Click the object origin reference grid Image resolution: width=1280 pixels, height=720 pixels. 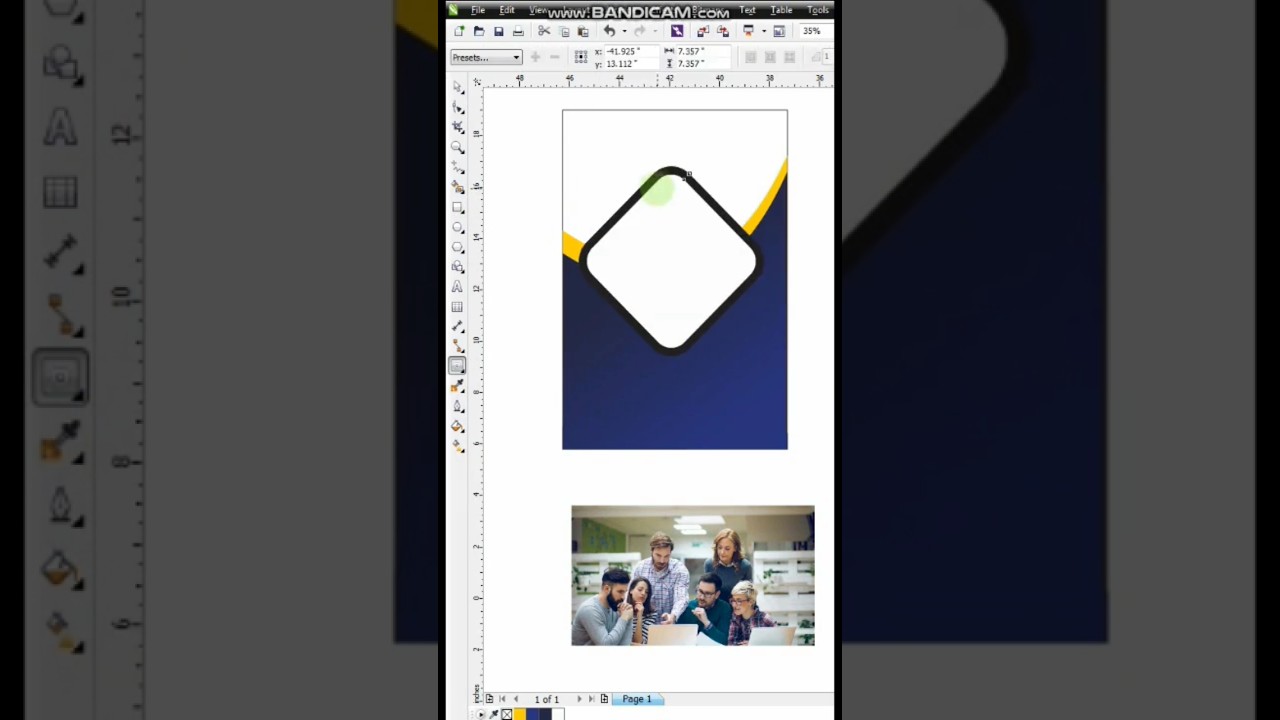coord(581,57)
